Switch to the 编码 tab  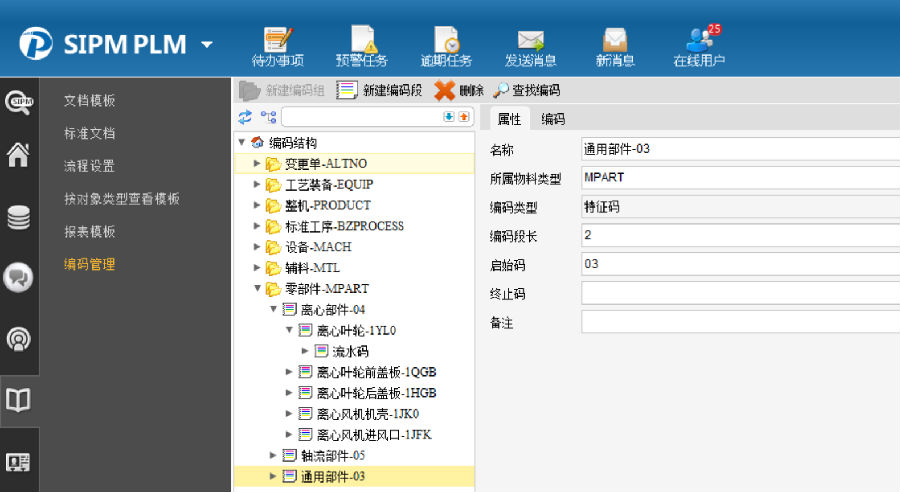[x=553, y=119]
